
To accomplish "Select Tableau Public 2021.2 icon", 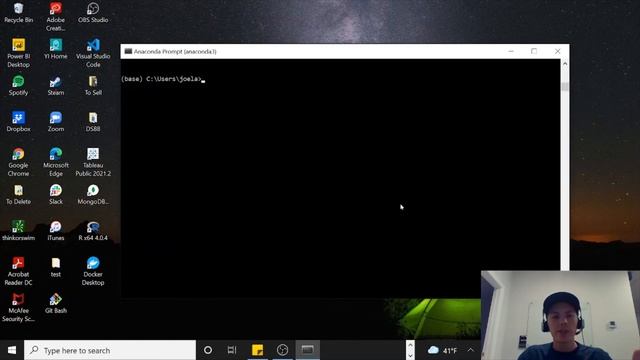I will 93,162.
